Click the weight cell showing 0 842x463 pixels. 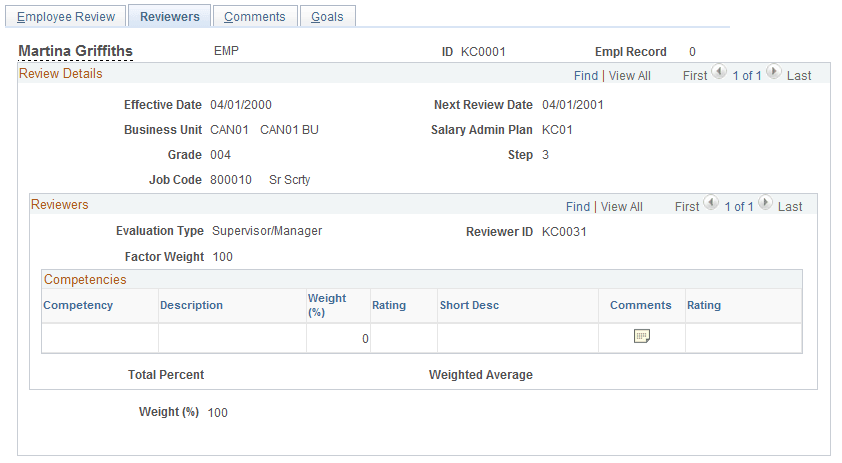339,338
